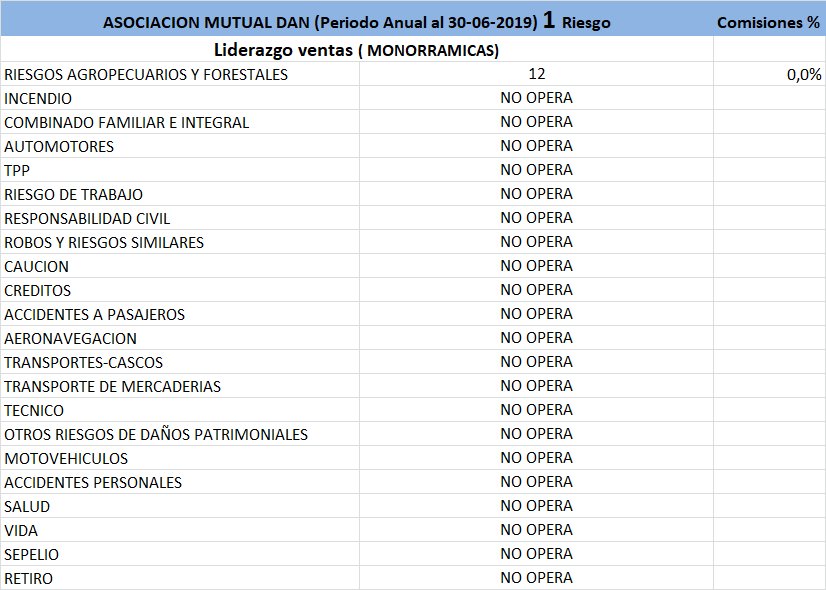Click the RETIRO row label
Viewport: 826px width, 590px height.
coord(28,579)
